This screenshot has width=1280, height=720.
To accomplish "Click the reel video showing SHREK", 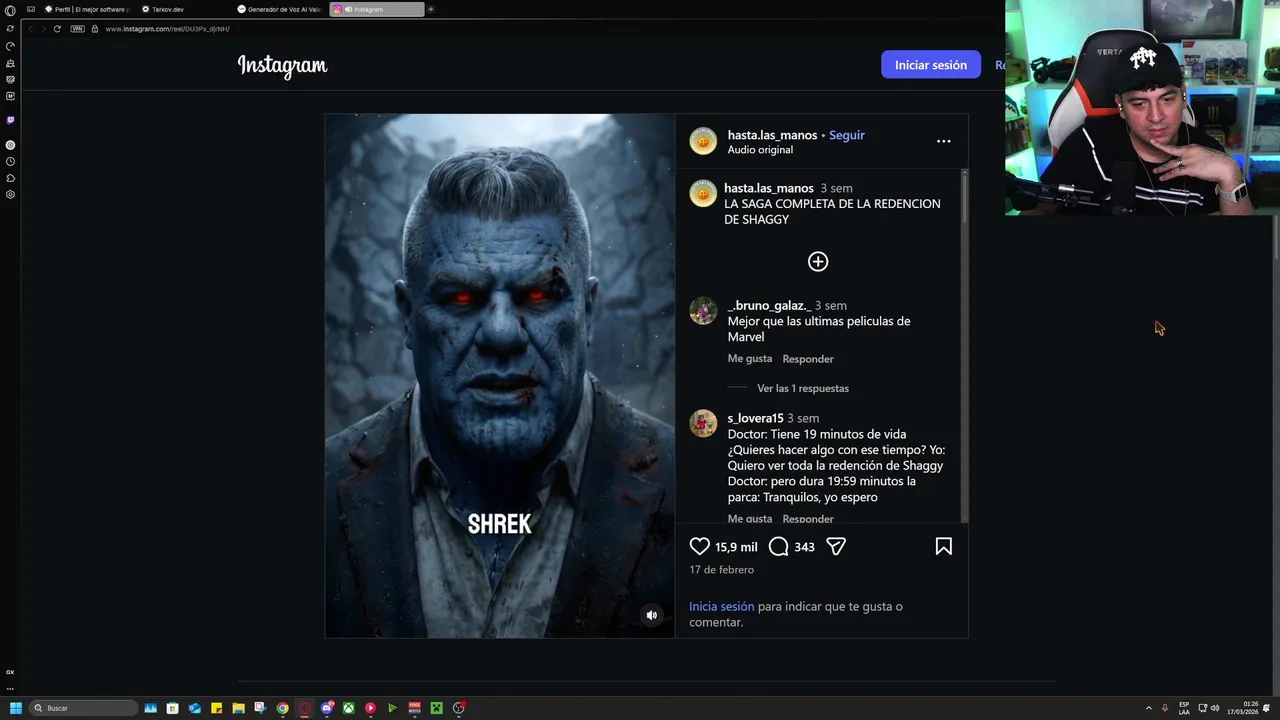I will (x=500, y=376).
